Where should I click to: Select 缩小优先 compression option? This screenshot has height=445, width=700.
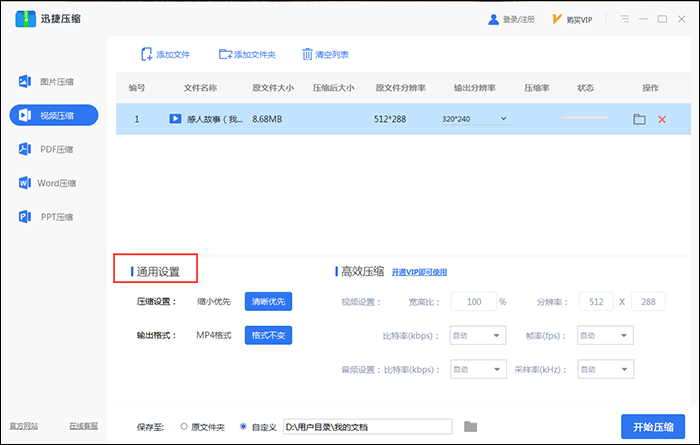click(214, 302)
